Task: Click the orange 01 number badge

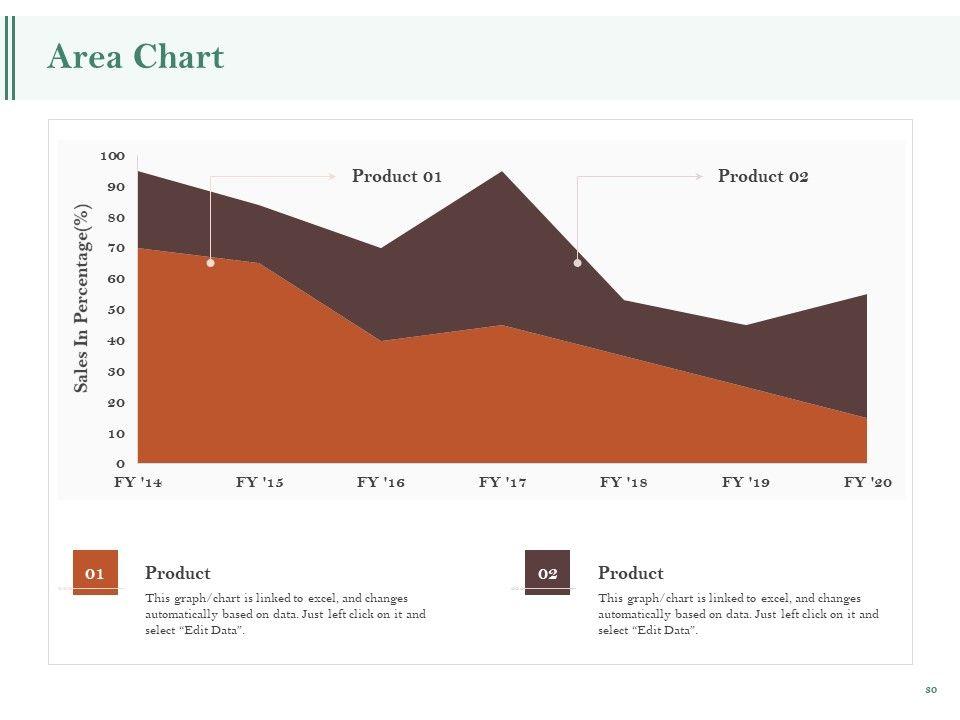Action: (x=95, y=573)
